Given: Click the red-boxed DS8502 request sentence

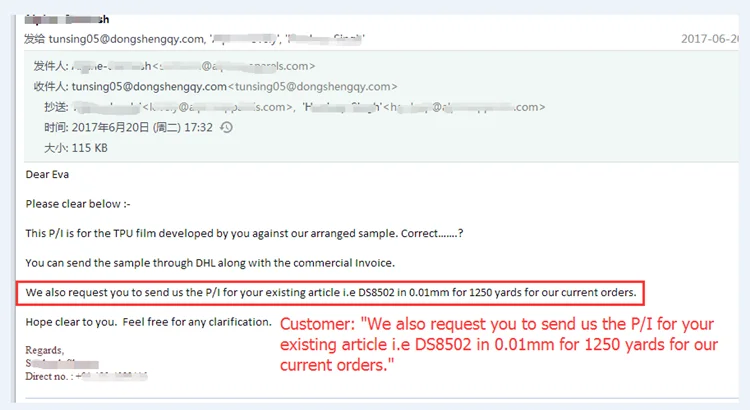Looking at the screenshot, I should 331,293.
